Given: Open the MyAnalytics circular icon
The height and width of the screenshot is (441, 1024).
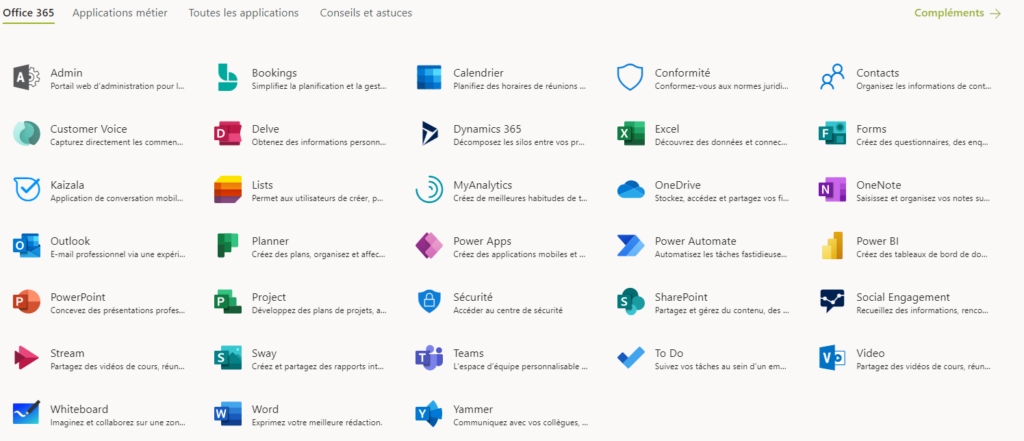Looking at the screenshot, I should [429, 190].
